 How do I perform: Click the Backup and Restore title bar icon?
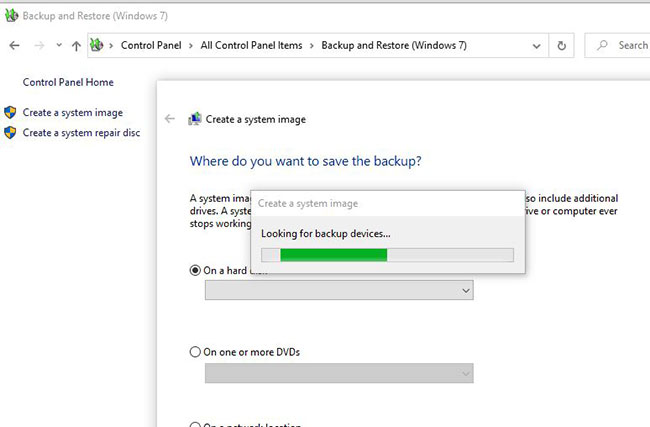tap(11, 16)
